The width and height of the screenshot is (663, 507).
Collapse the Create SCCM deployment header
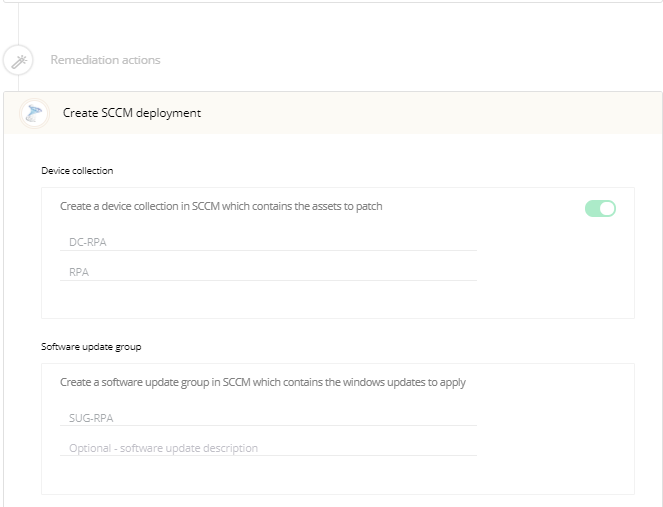132,113
